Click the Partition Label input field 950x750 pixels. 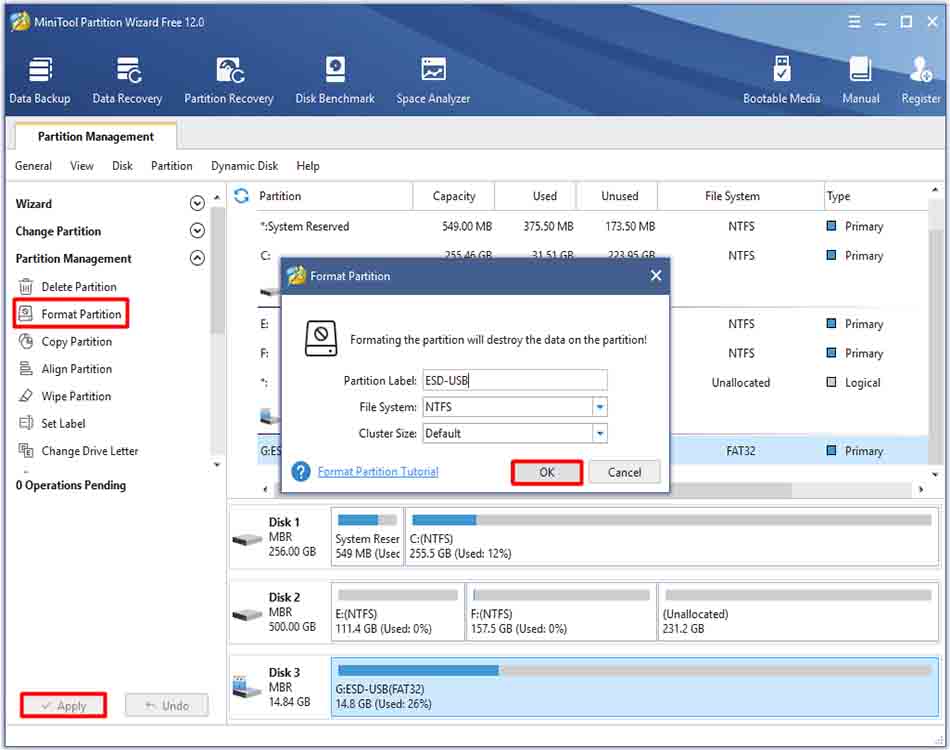point(514,380)
